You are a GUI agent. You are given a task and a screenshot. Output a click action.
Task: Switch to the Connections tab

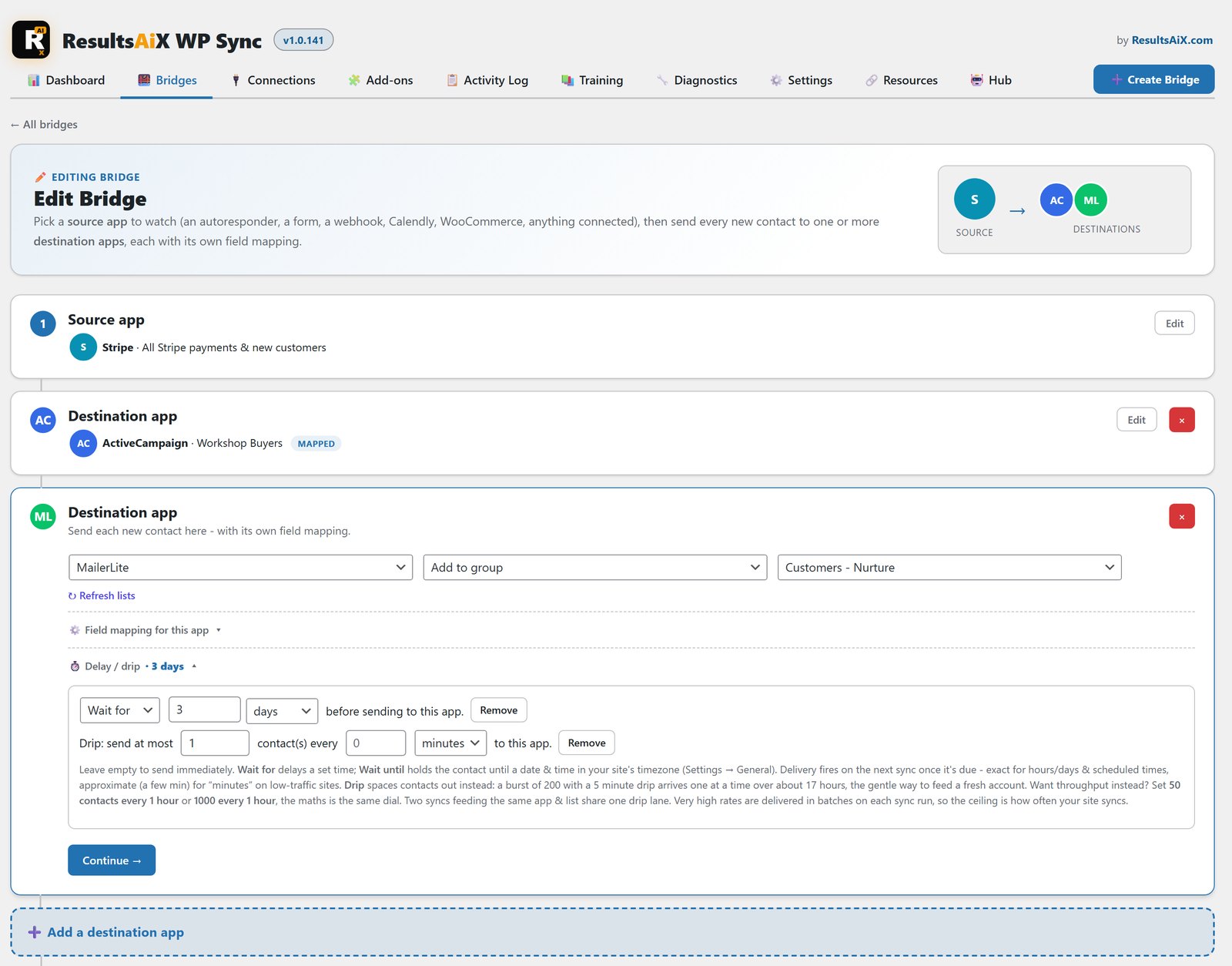273,80
